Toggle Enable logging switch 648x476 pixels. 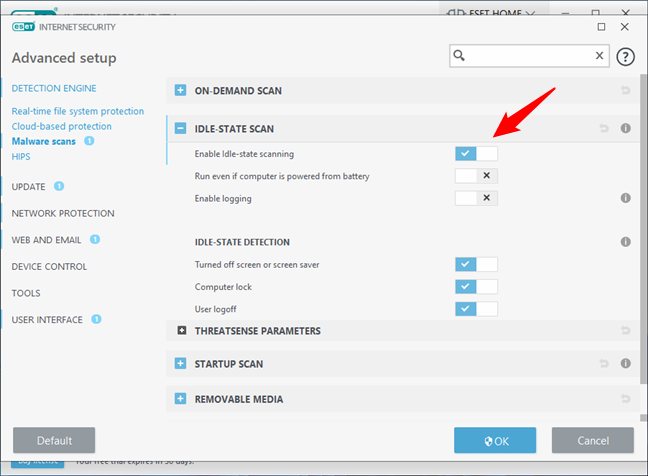[476, 198]
